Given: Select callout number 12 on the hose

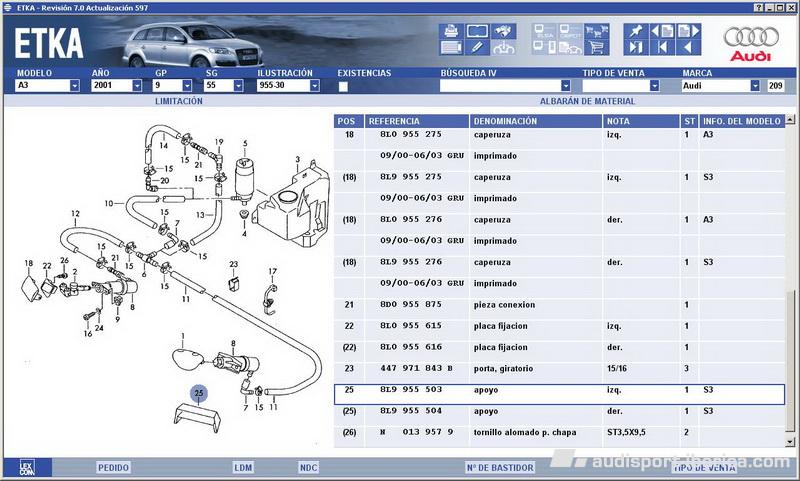Looking at the screenshot, I should (76, 214).
